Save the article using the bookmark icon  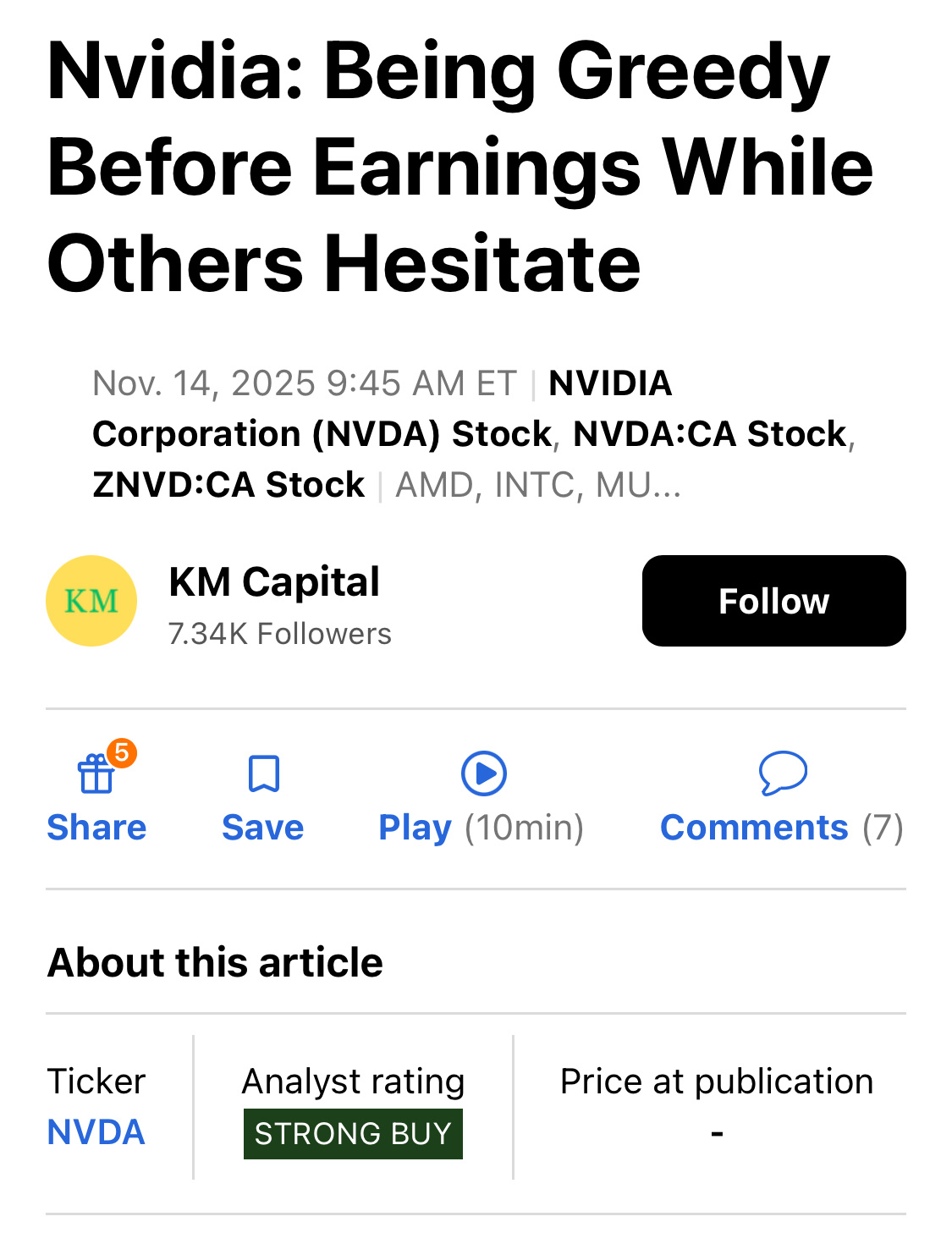(x=262, y=774)
